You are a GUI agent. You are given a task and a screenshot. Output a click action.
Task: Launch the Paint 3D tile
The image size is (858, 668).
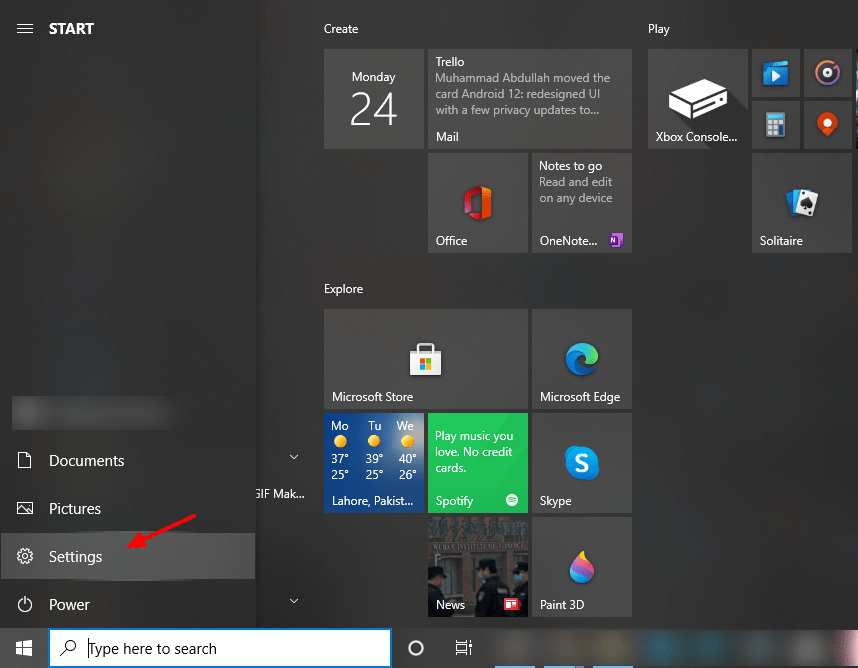pos(582,567)
